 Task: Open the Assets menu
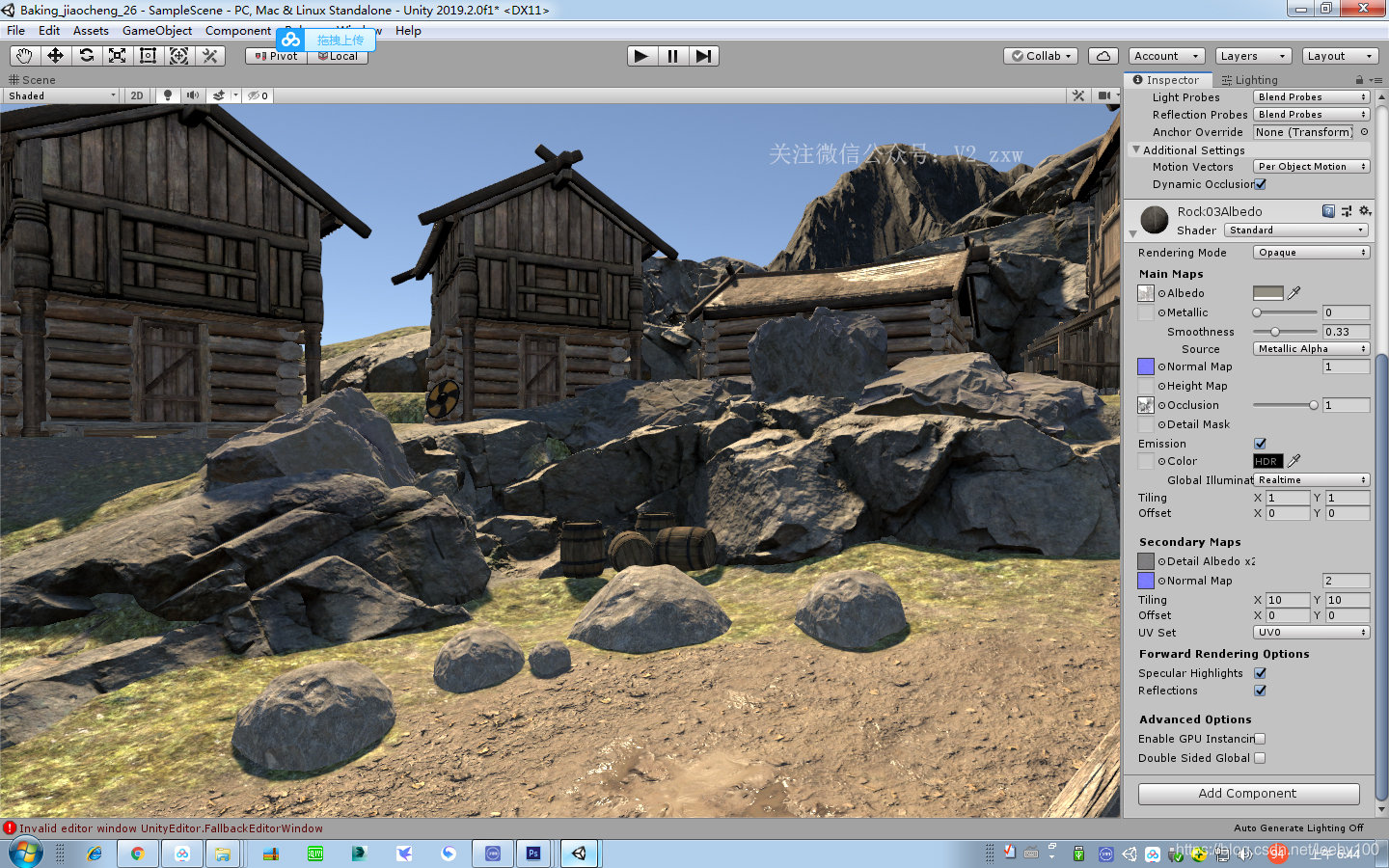coord(91,31)
